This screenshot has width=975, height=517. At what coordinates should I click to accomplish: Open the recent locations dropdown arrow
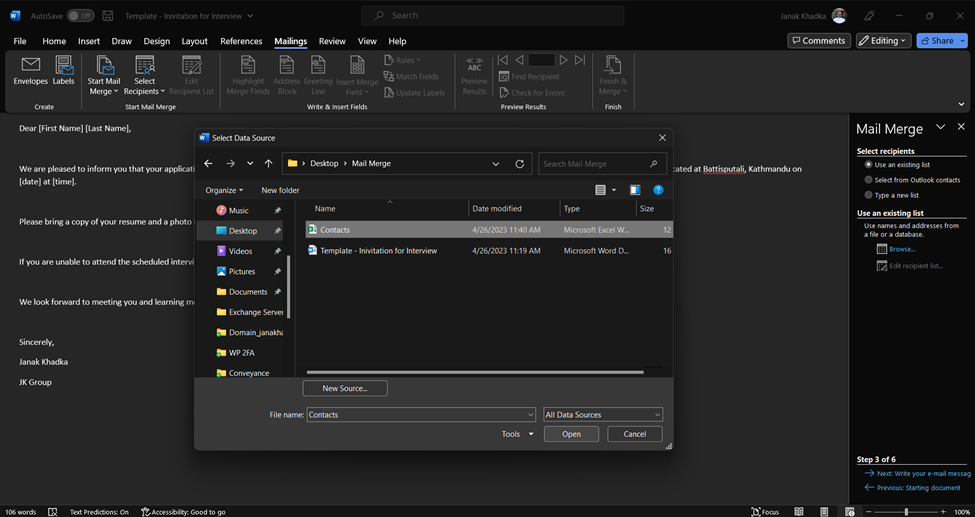coord(250,164)
